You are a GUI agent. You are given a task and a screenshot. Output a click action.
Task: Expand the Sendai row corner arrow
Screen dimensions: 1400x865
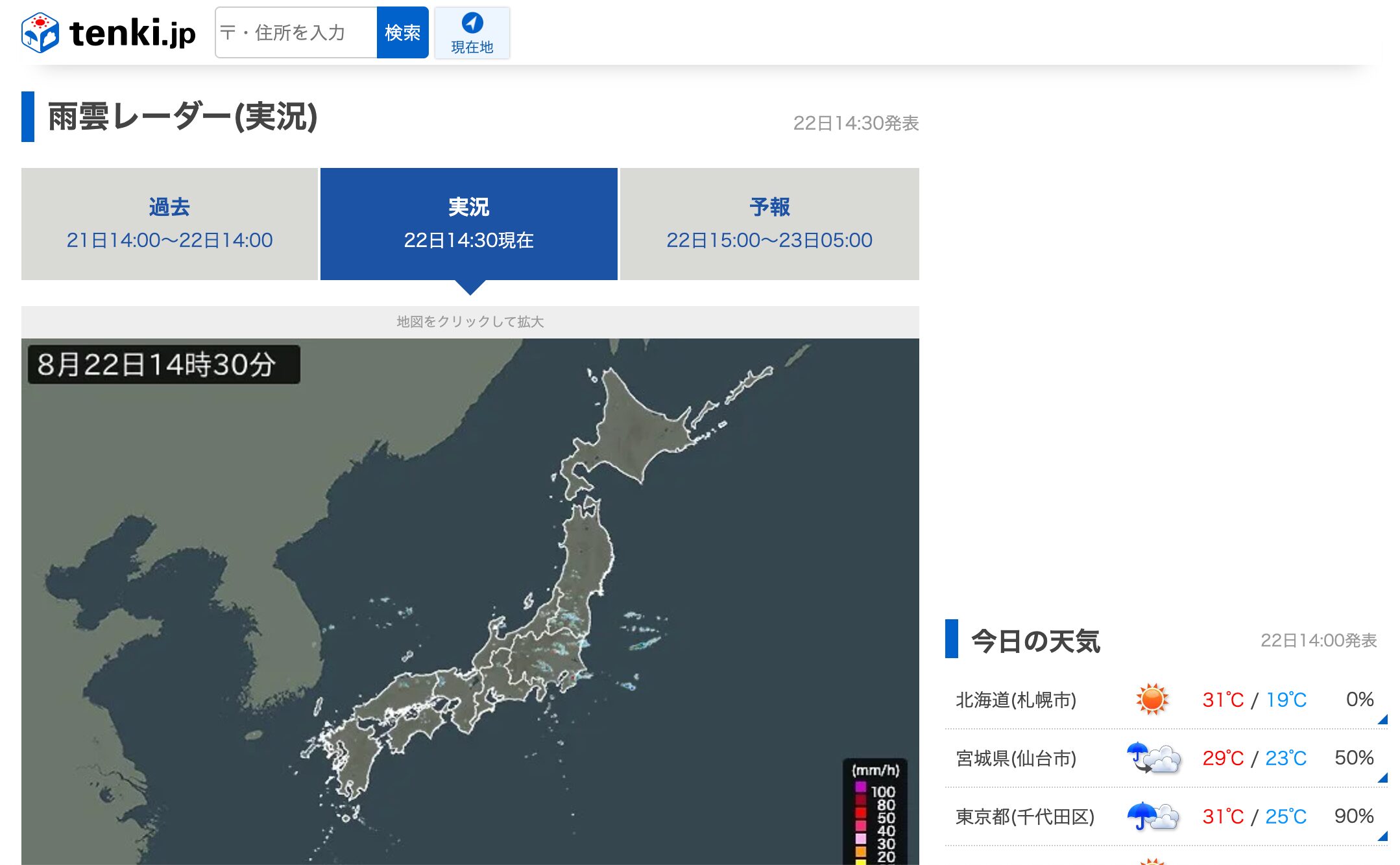(1382, 777)
